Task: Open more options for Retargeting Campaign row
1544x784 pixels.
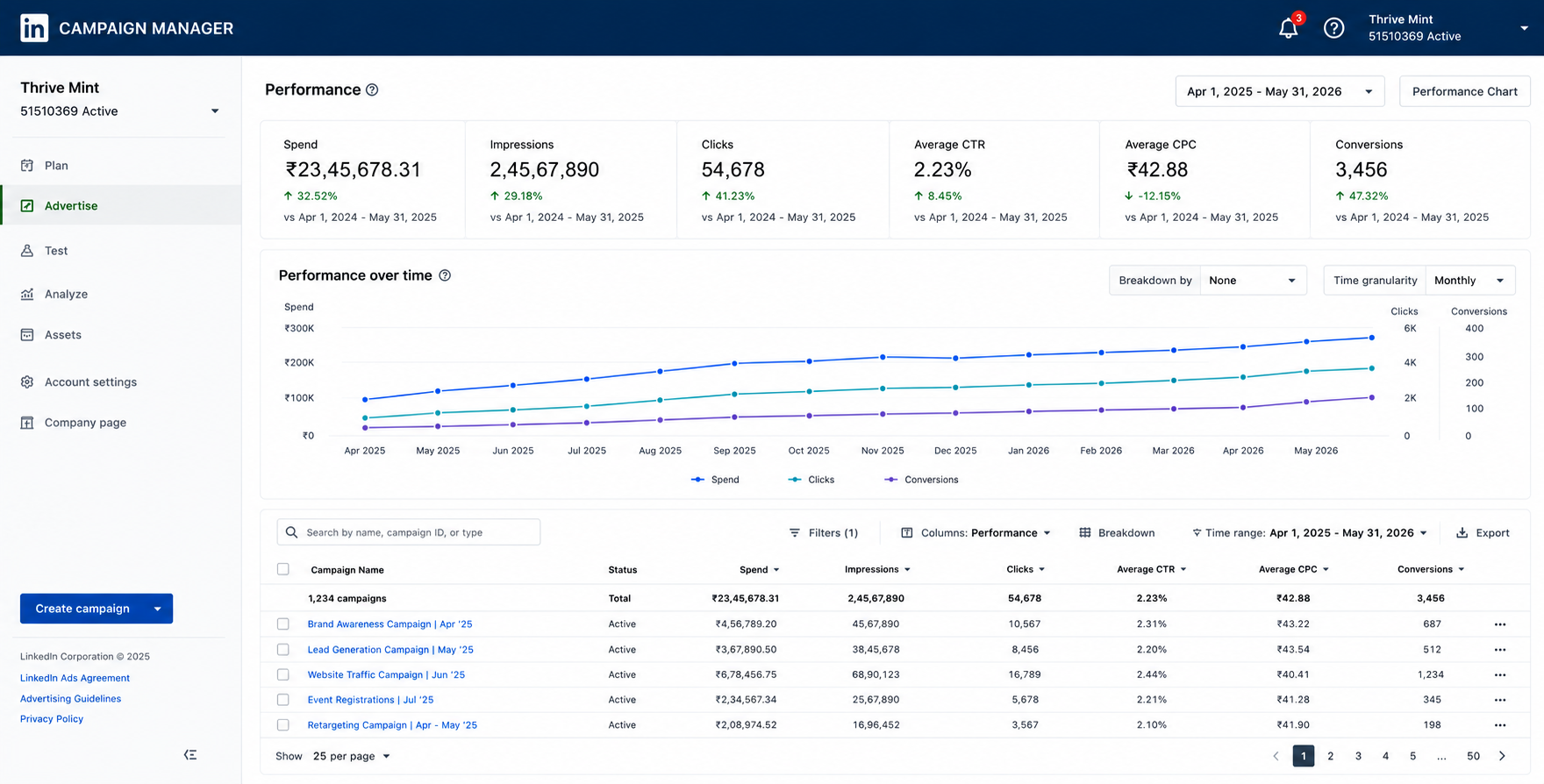Action: coord(1500,725)
